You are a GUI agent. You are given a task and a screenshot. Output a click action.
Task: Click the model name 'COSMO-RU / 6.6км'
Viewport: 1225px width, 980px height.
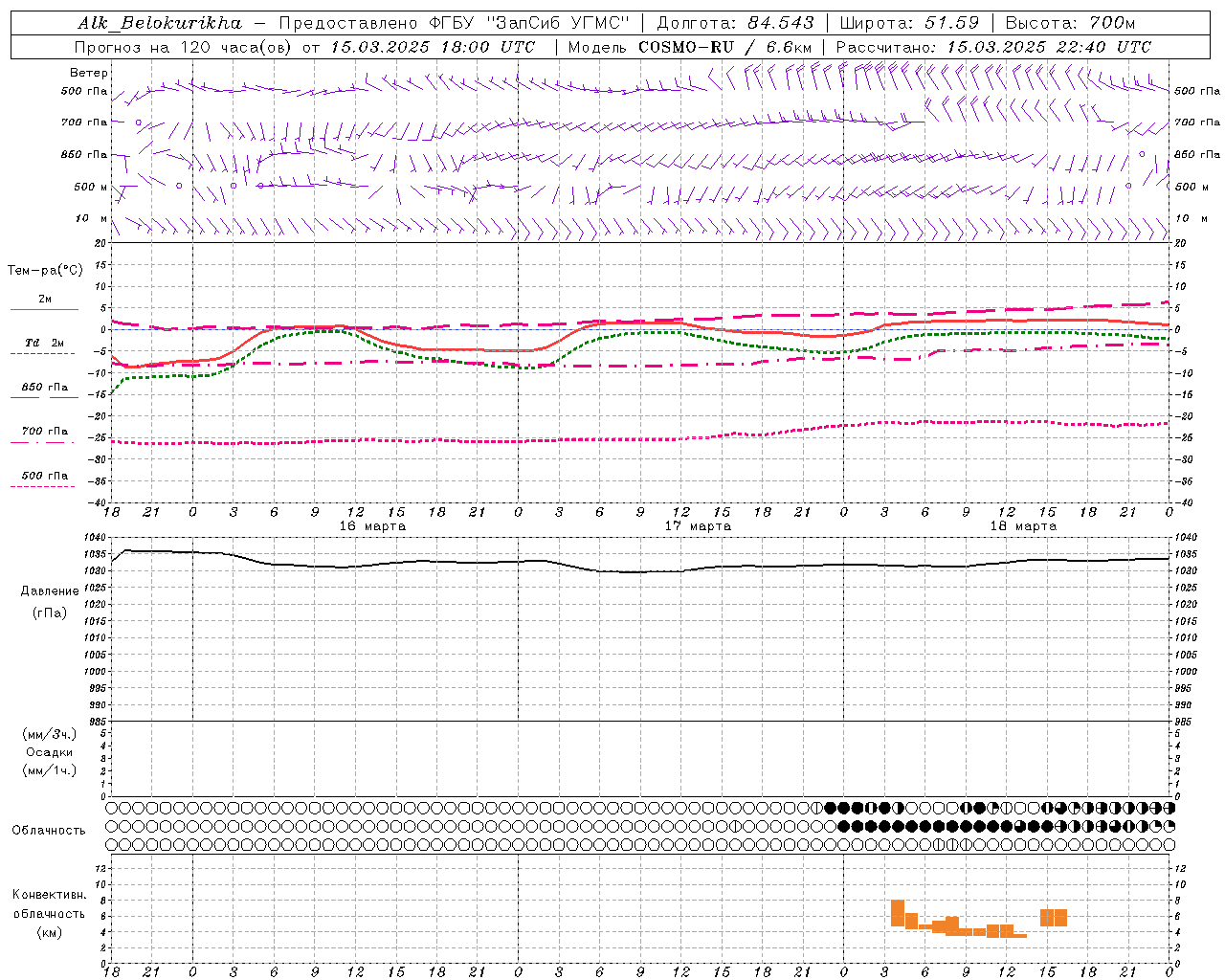point(724,47)
